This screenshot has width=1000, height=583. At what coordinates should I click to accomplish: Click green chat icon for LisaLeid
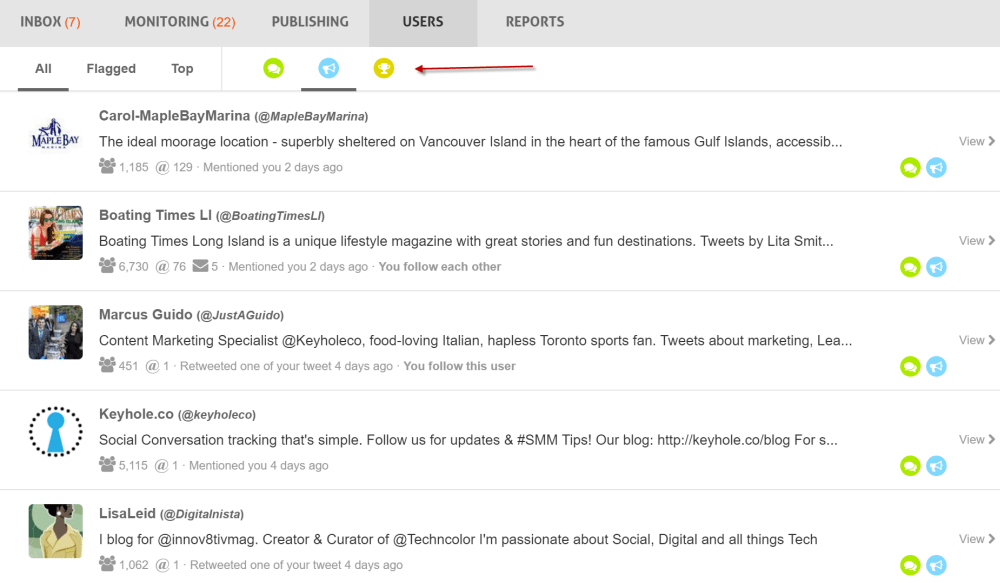click(910, 565)
